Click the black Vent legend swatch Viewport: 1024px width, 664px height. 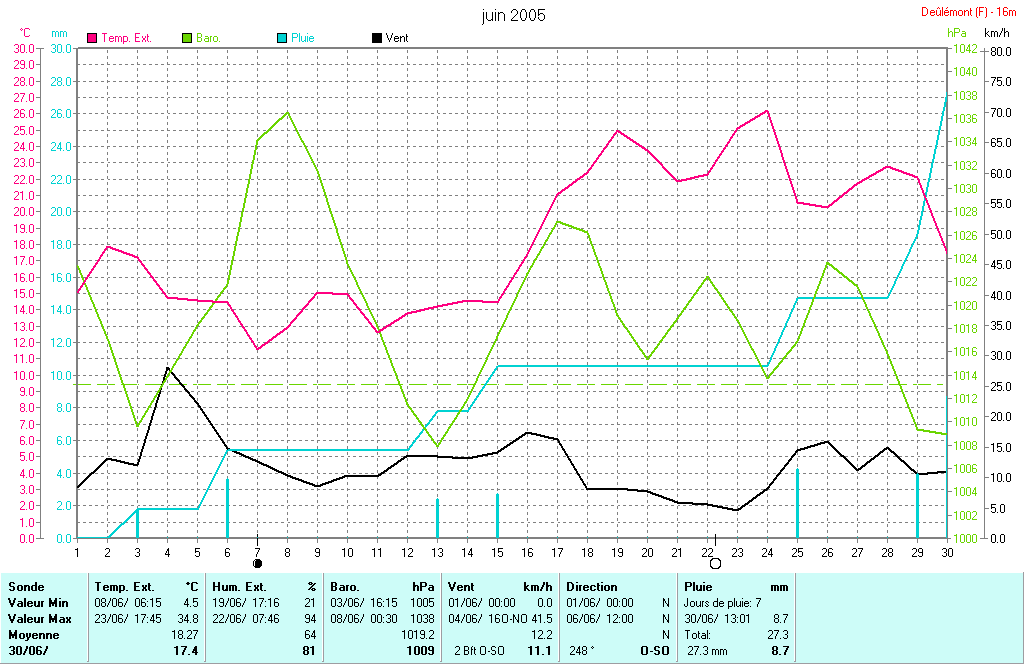click(377, 38)
